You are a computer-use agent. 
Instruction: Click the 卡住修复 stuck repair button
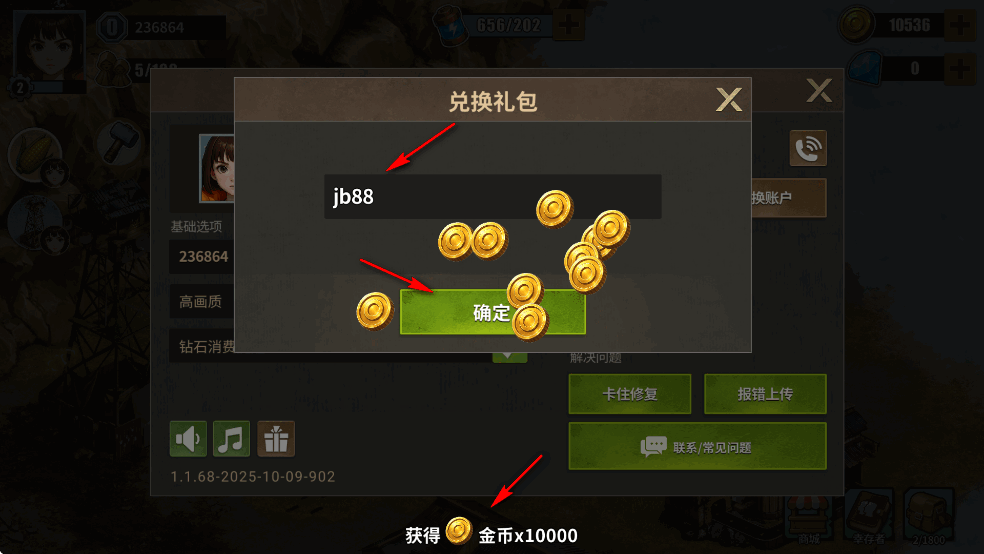click(x=629, y=394)
